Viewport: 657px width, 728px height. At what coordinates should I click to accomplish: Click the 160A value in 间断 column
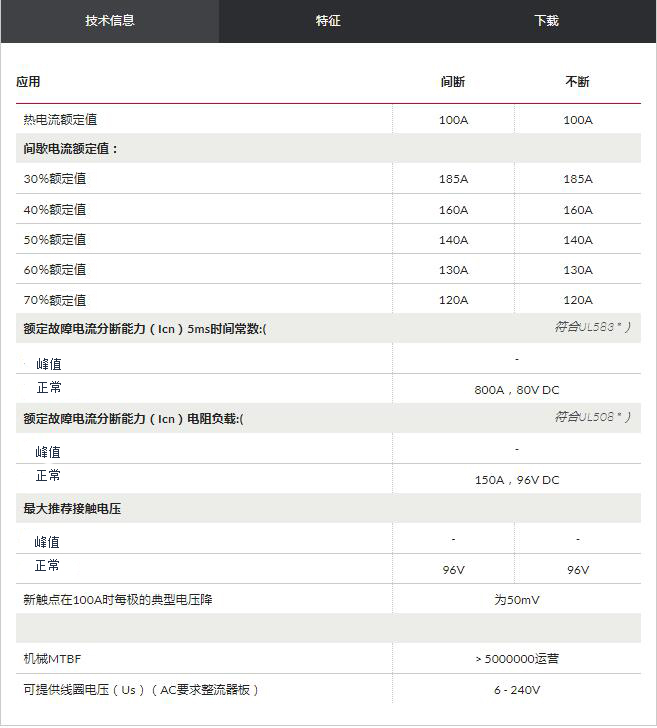pos(453,210)
